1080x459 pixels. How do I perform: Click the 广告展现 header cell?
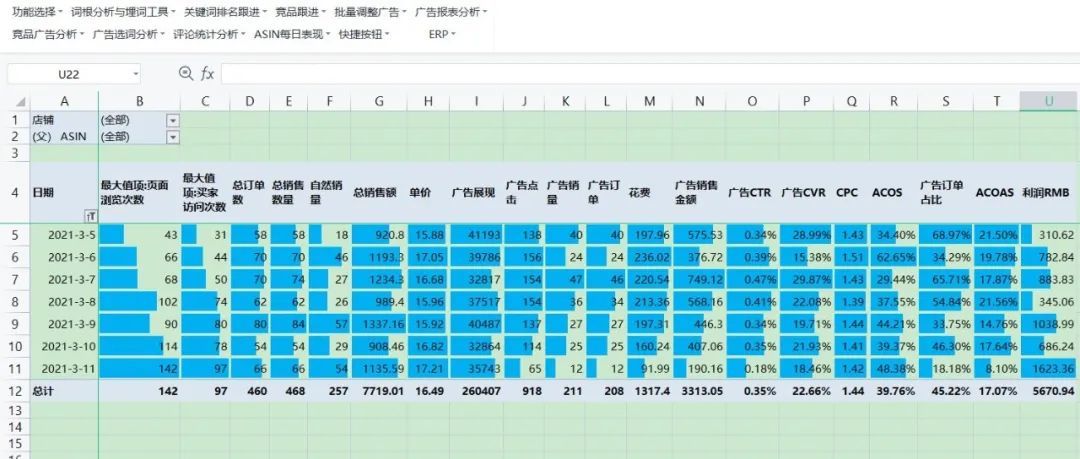[x=476, y=193]
